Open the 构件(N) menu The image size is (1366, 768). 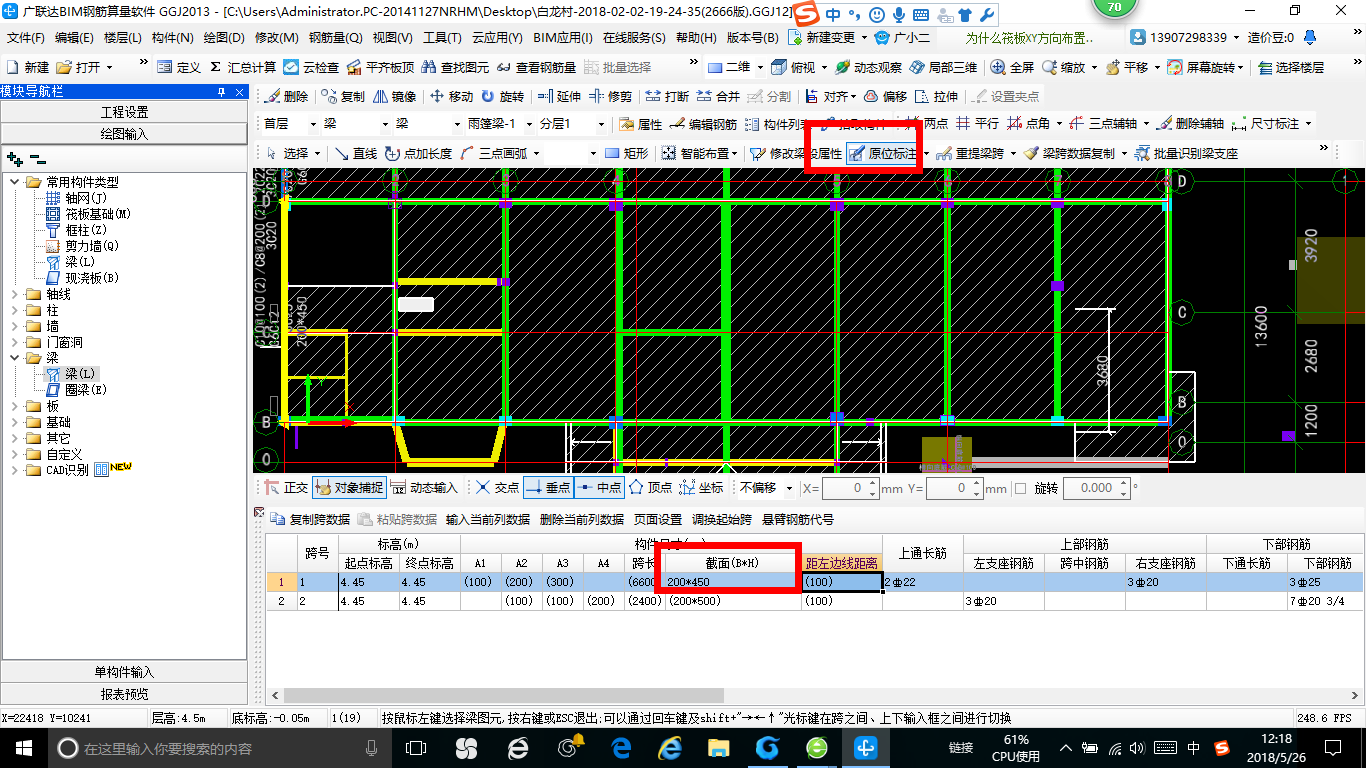(x=172, y=38)
